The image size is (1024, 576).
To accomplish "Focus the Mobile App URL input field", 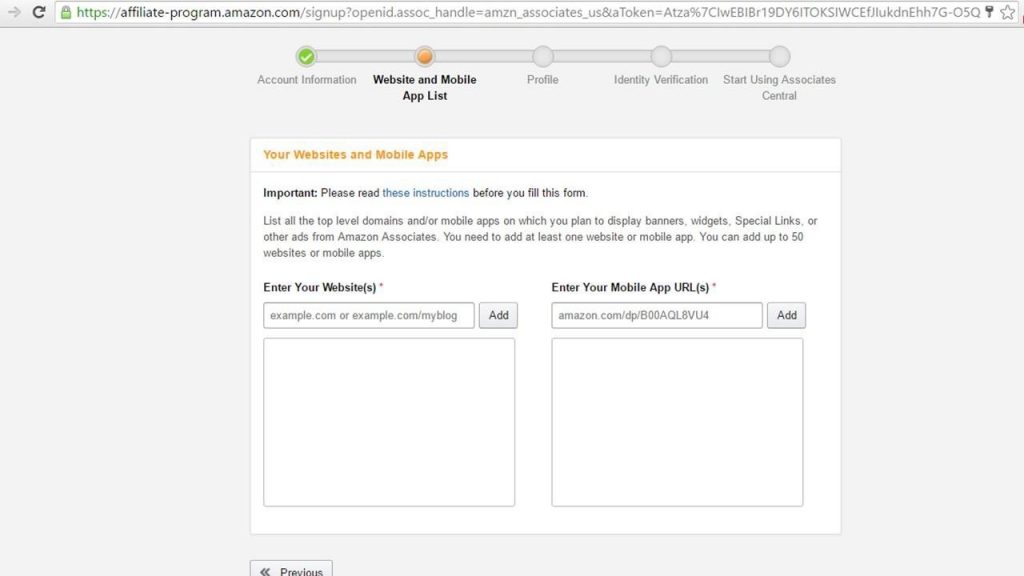I will tap(657, 315).
